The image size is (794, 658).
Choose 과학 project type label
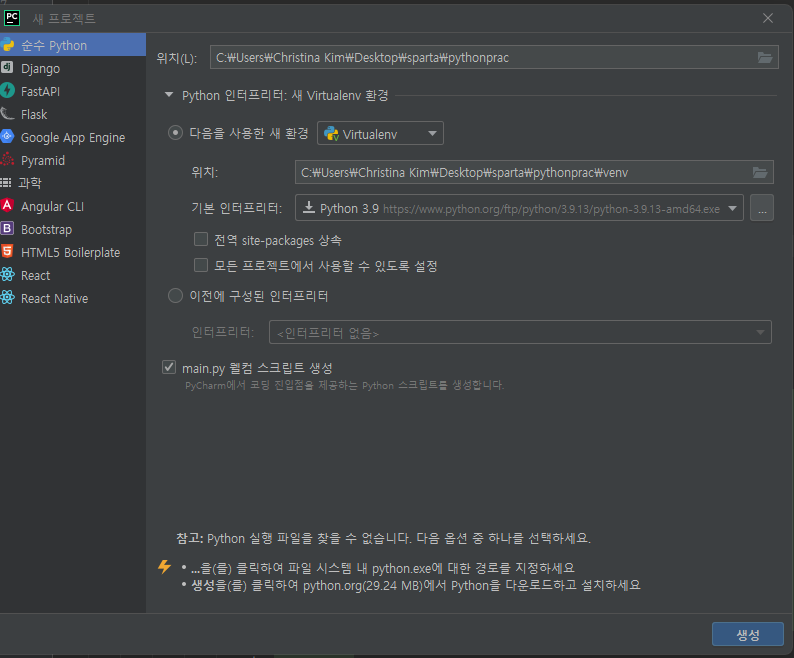(x=30, y=183)
